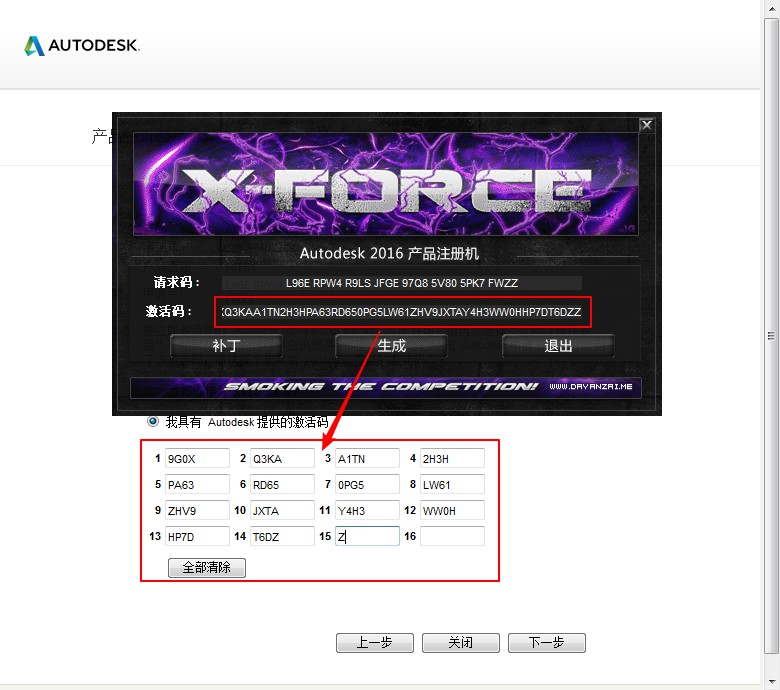Click inside the 激活码 activation code field
The height and width of the screenshot is (690, 780).
pyautogui.click(x=401, y=313)
